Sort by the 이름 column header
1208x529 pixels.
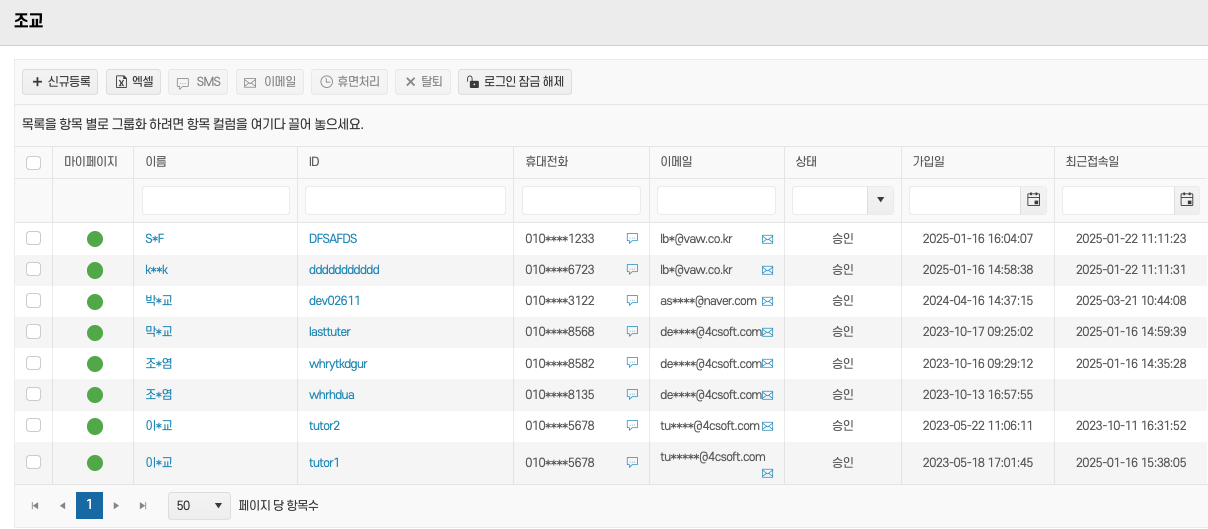[x=156, y=162]
